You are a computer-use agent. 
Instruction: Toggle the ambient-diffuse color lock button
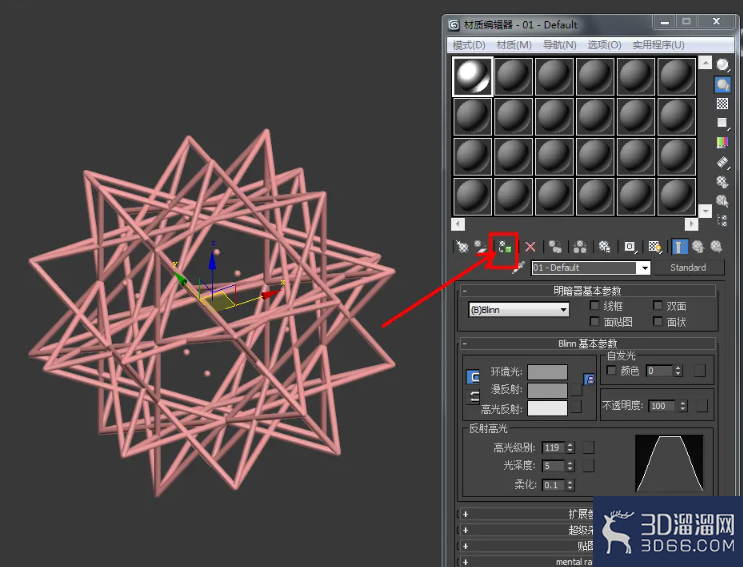click(473, 377)
